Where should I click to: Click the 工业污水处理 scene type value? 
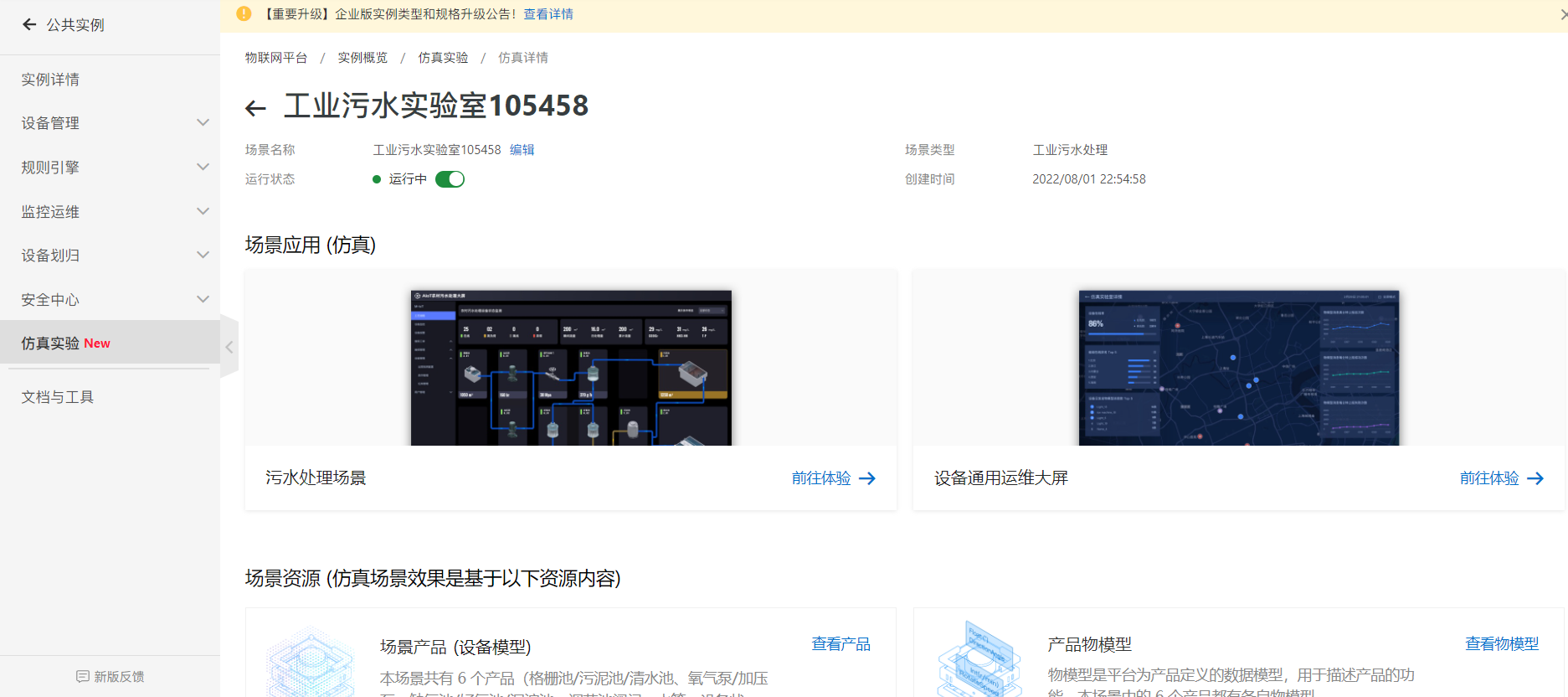[x=1070, y=150]
